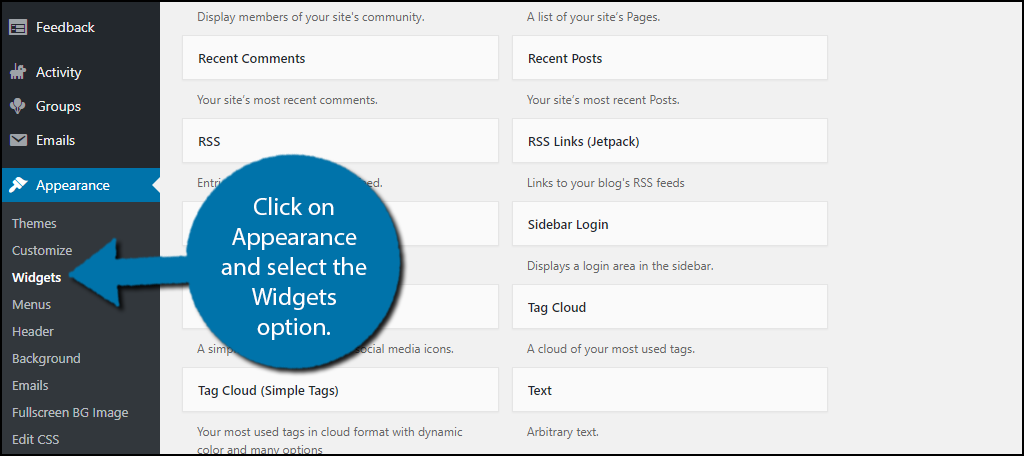Click the Groups menu icon

(x=18, y=106)
